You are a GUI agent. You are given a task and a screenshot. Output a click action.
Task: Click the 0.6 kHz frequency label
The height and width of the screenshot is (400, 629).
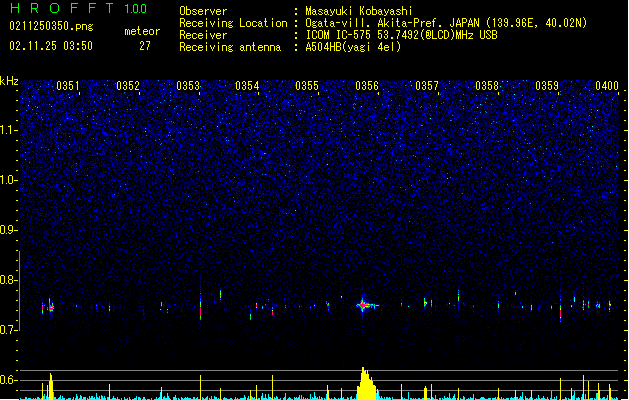click(9, 380)
